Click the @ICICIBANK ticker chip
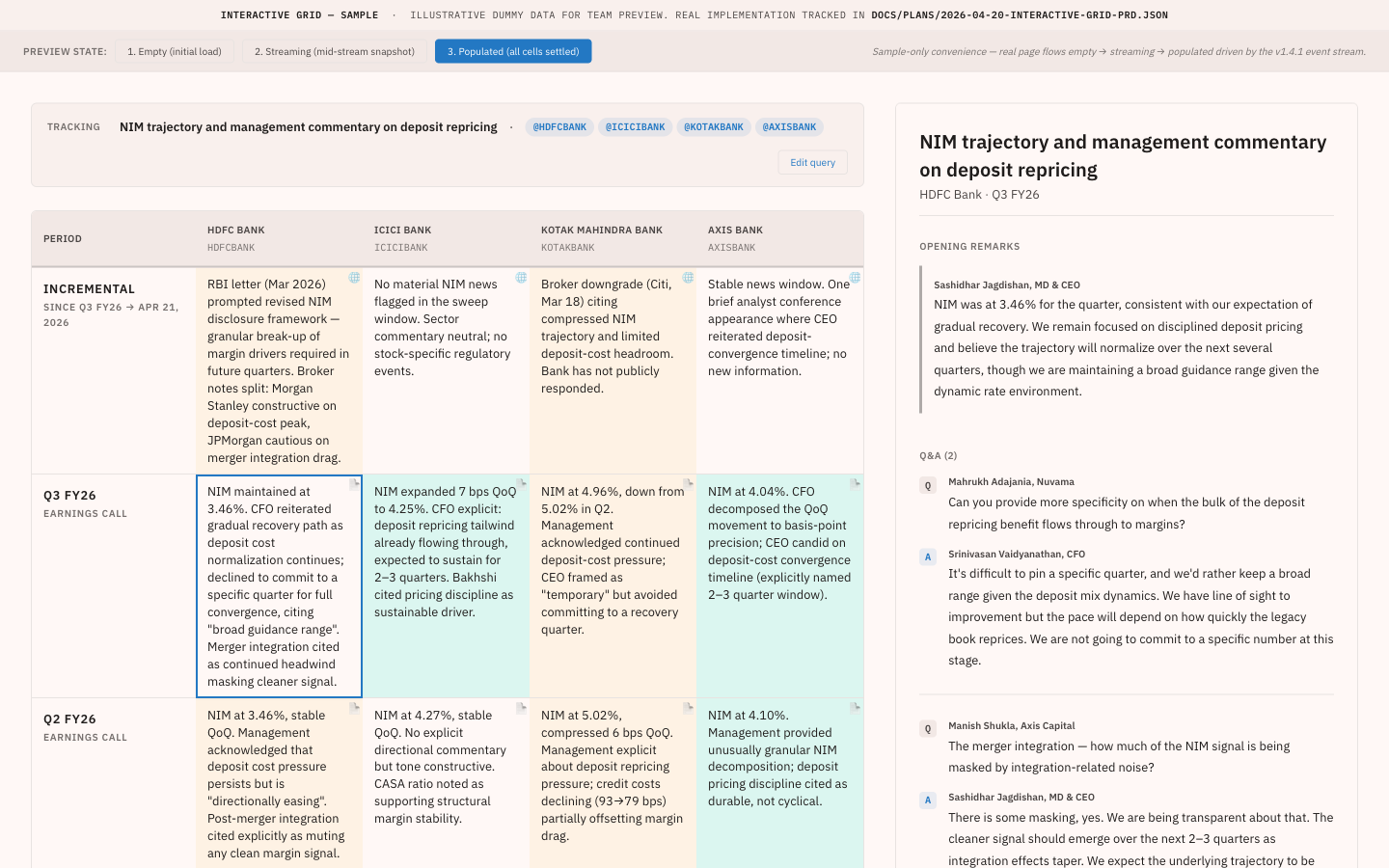1389x868 pixels. 636,127
